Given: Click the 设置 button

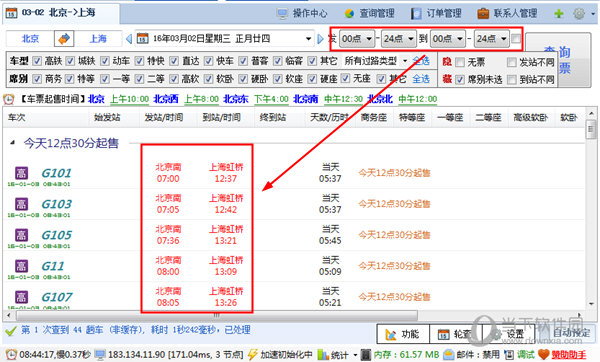Looking at the screenshot, I should [509, 334].
